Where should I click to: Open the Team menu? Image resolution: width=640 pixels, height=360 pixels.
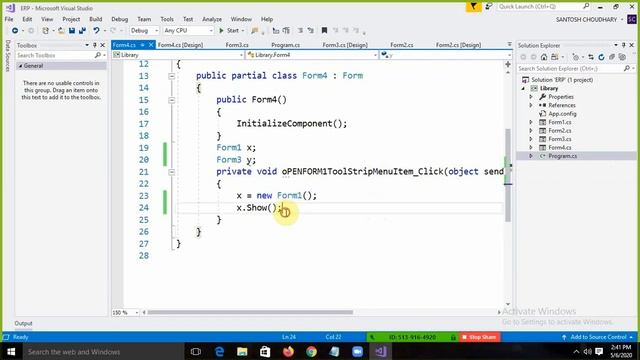point(144,19)
